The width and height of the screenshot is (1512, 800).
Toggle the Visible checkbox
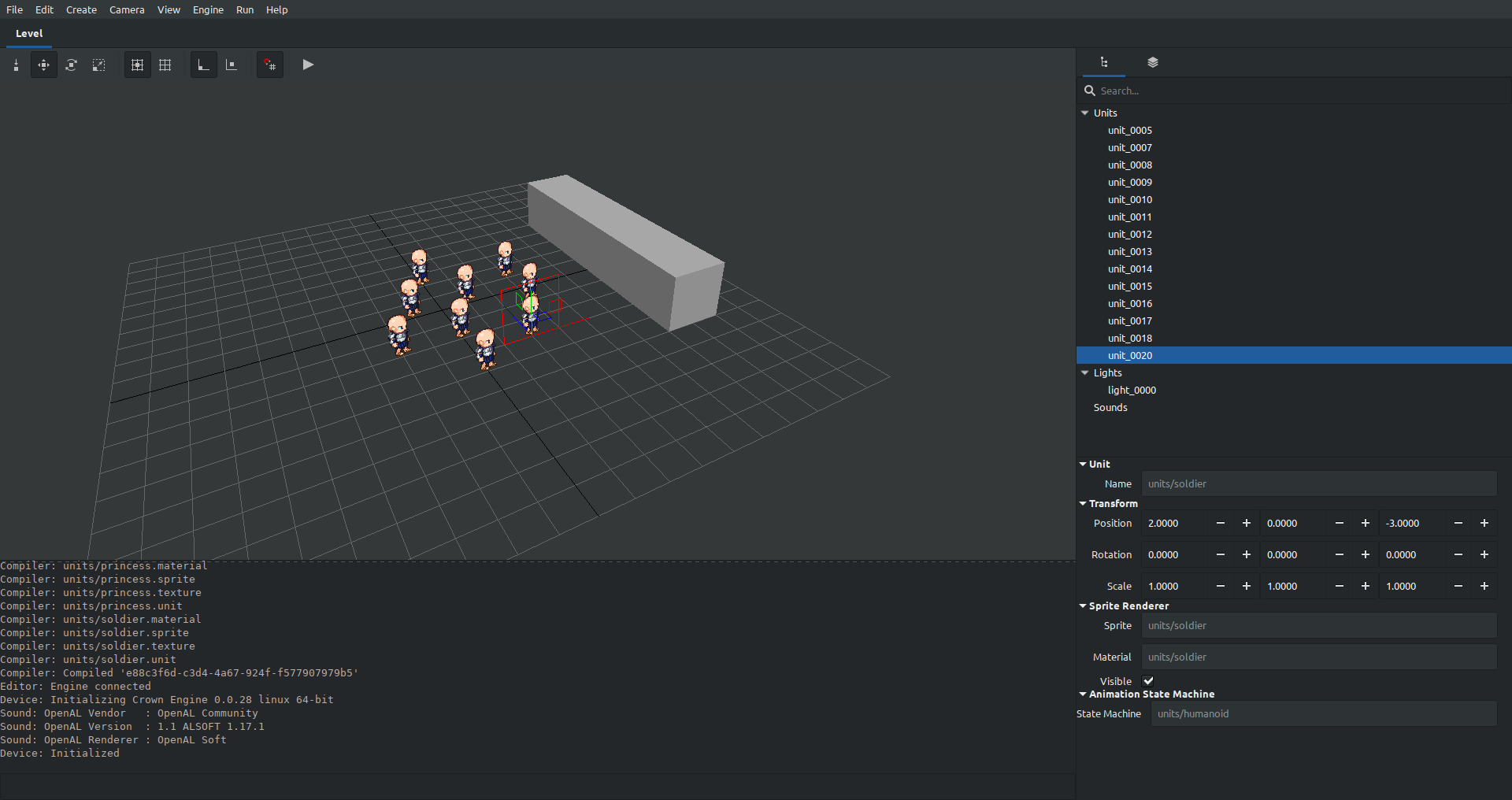click(1148, 681)
